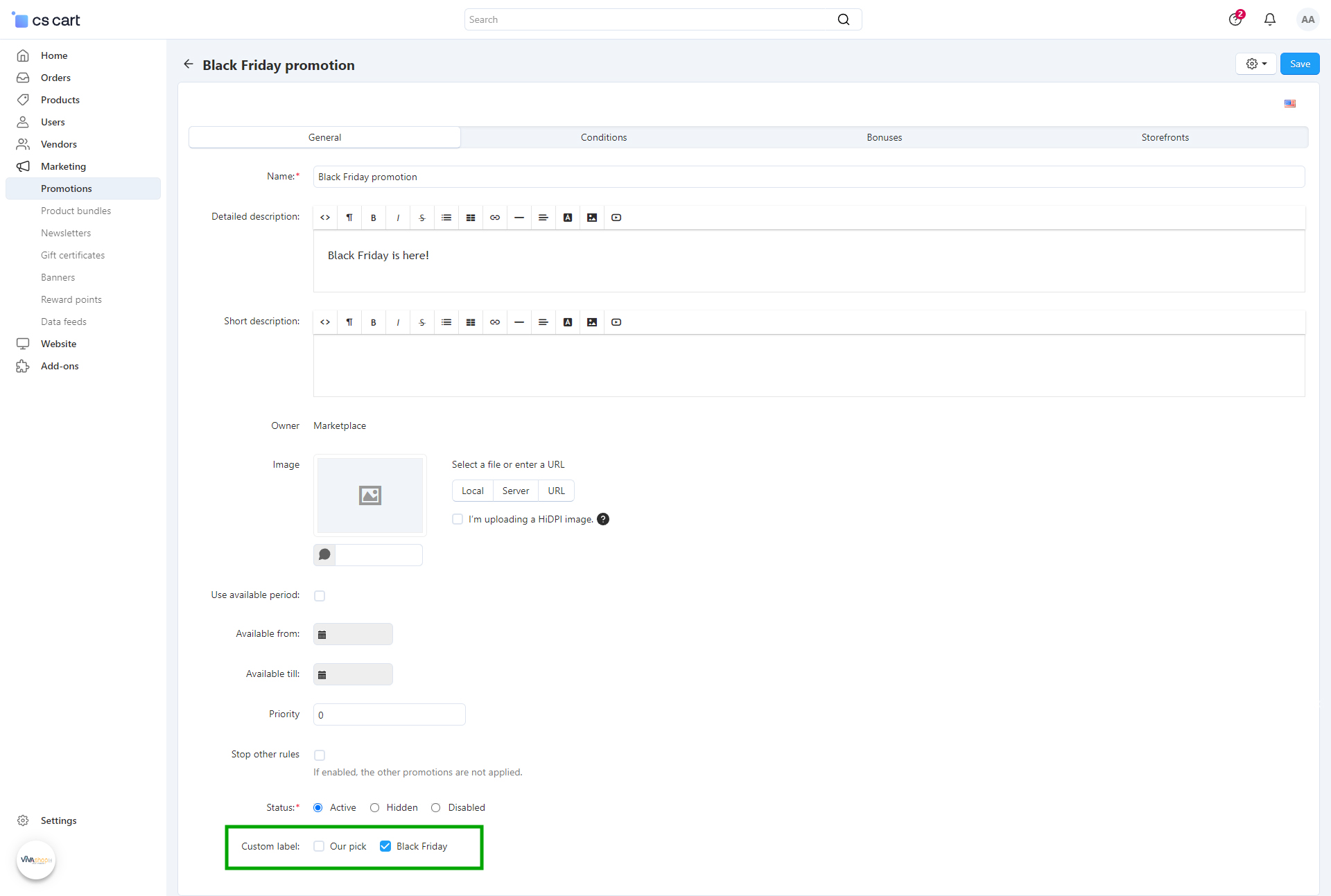Insert image in Short description editor

tap(592, 322)
